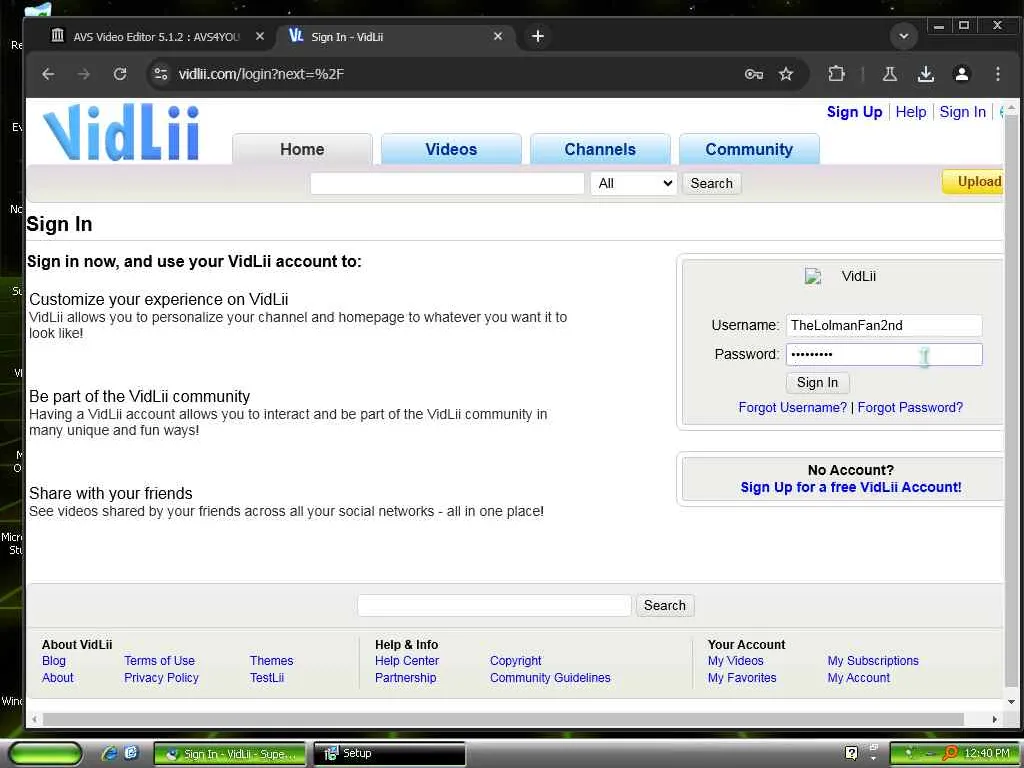Open the browser extensions puzzle icon
1024x768 pixels.
836,74
